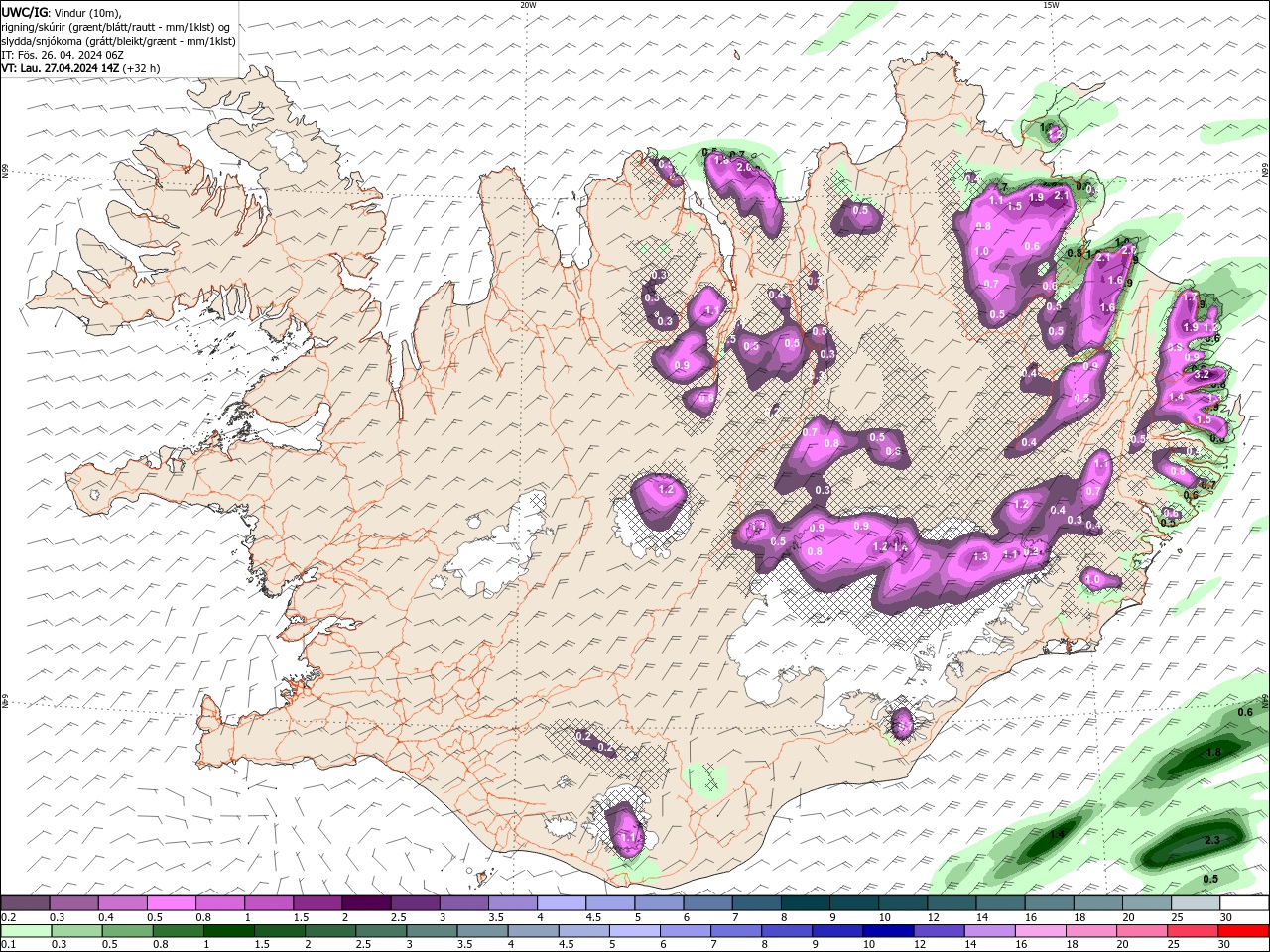This screenshot has width=1270, height=952.
Task: Select the white 30 swatch in the top legend row
Action: point(1243,903)
